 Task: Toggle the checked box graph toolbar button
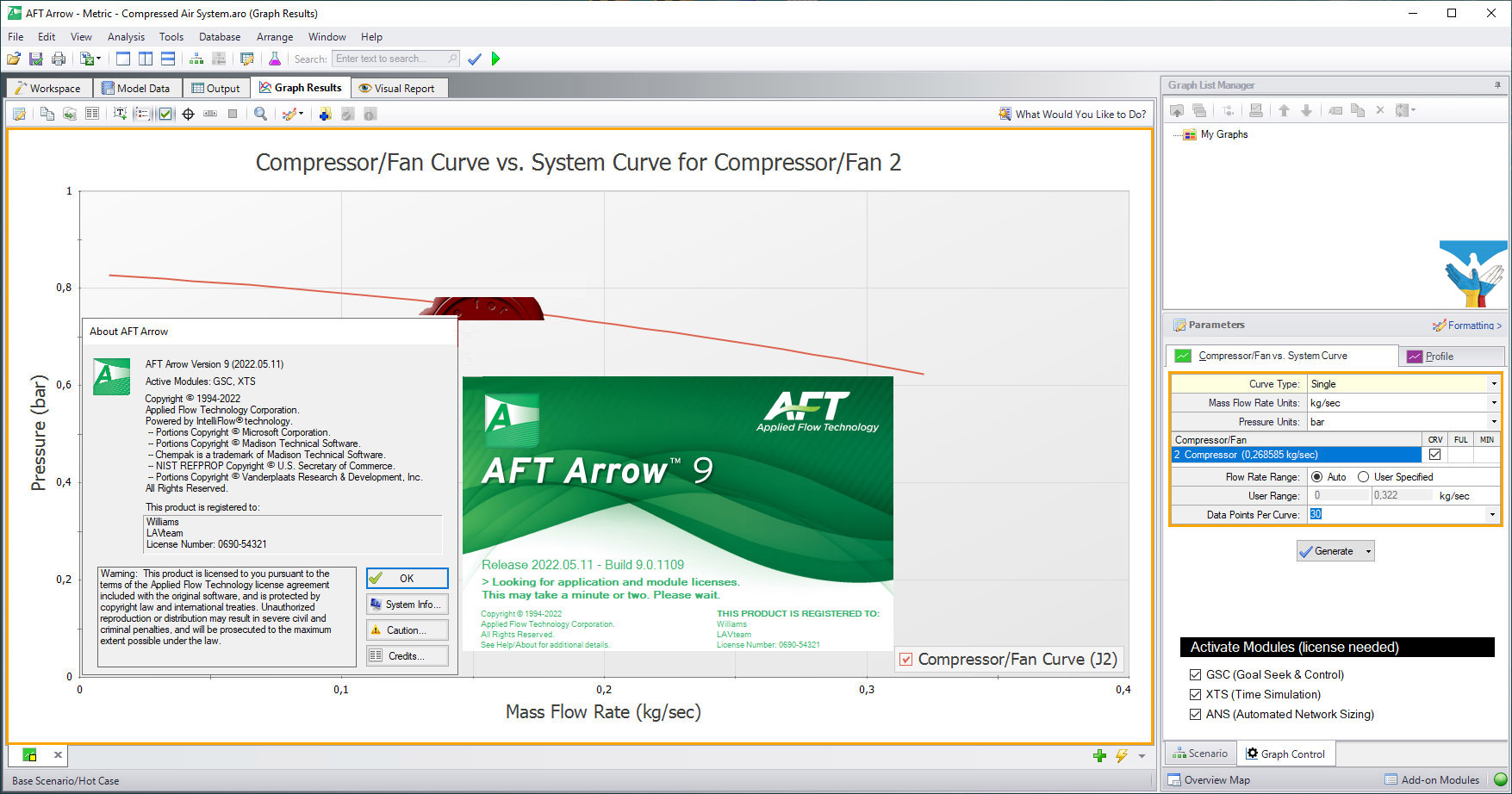[165, 114]
